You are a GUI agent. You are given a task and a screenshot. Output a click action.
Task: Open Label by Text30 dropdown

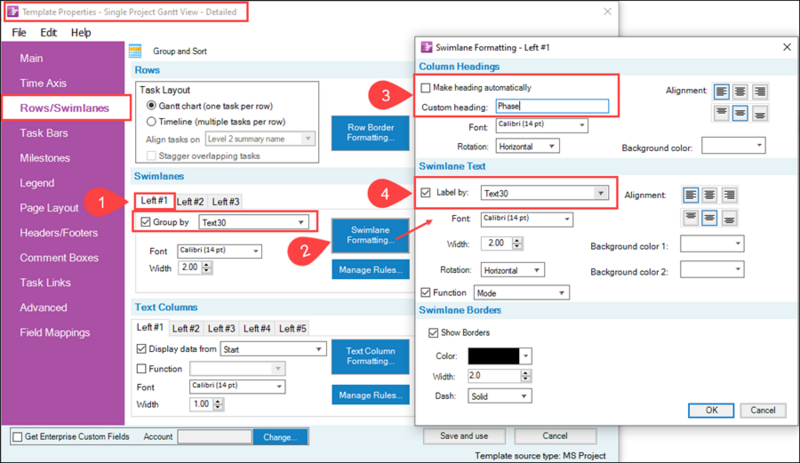(x=544, y=193)
